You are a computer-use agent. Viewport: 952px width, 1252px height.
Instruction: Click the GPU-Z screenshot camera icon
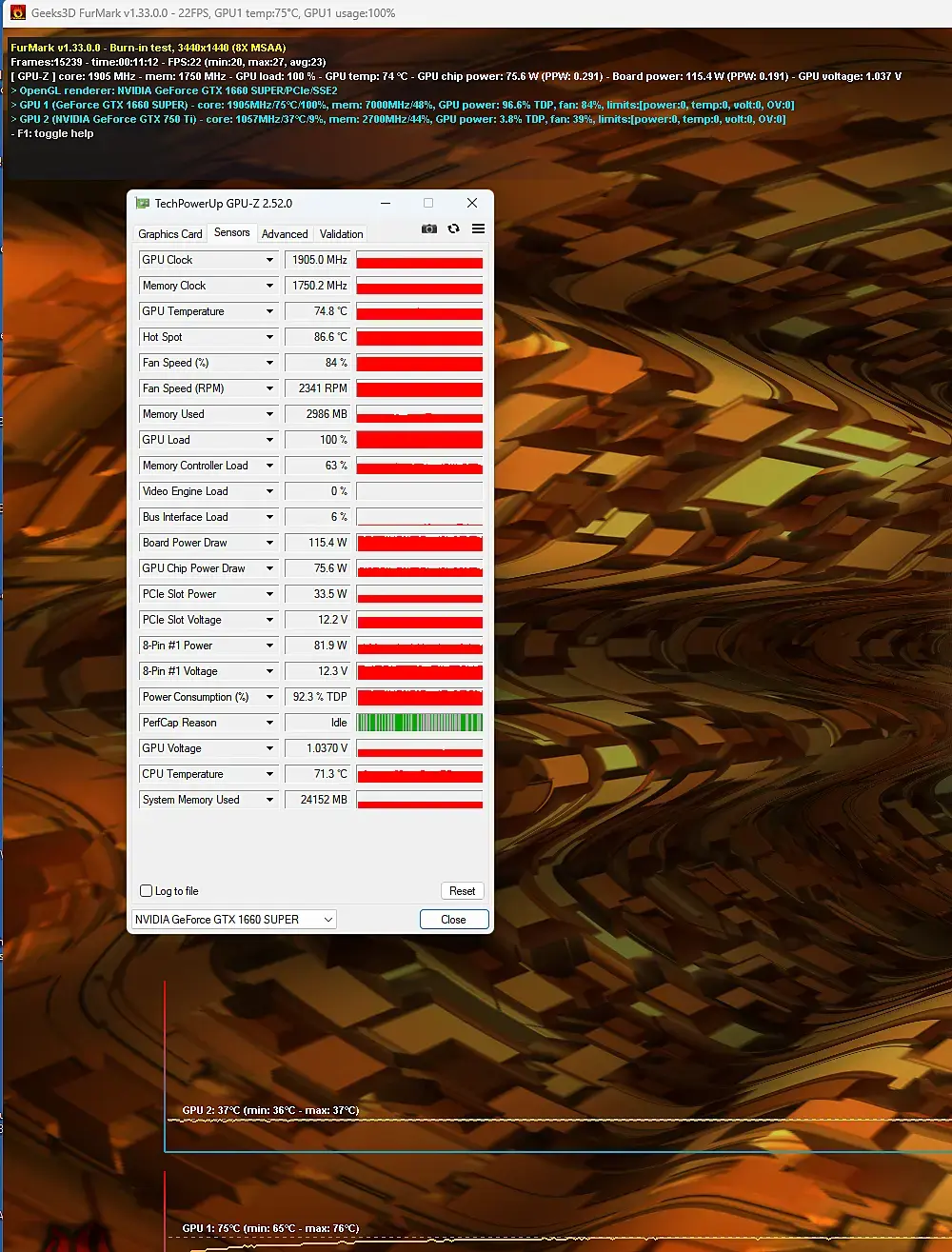(429, 229)
